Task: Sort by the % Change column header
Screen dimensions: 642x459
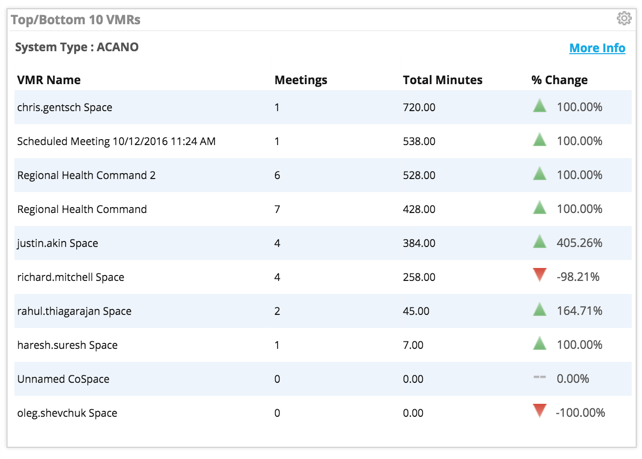Action: coord(559,80)
